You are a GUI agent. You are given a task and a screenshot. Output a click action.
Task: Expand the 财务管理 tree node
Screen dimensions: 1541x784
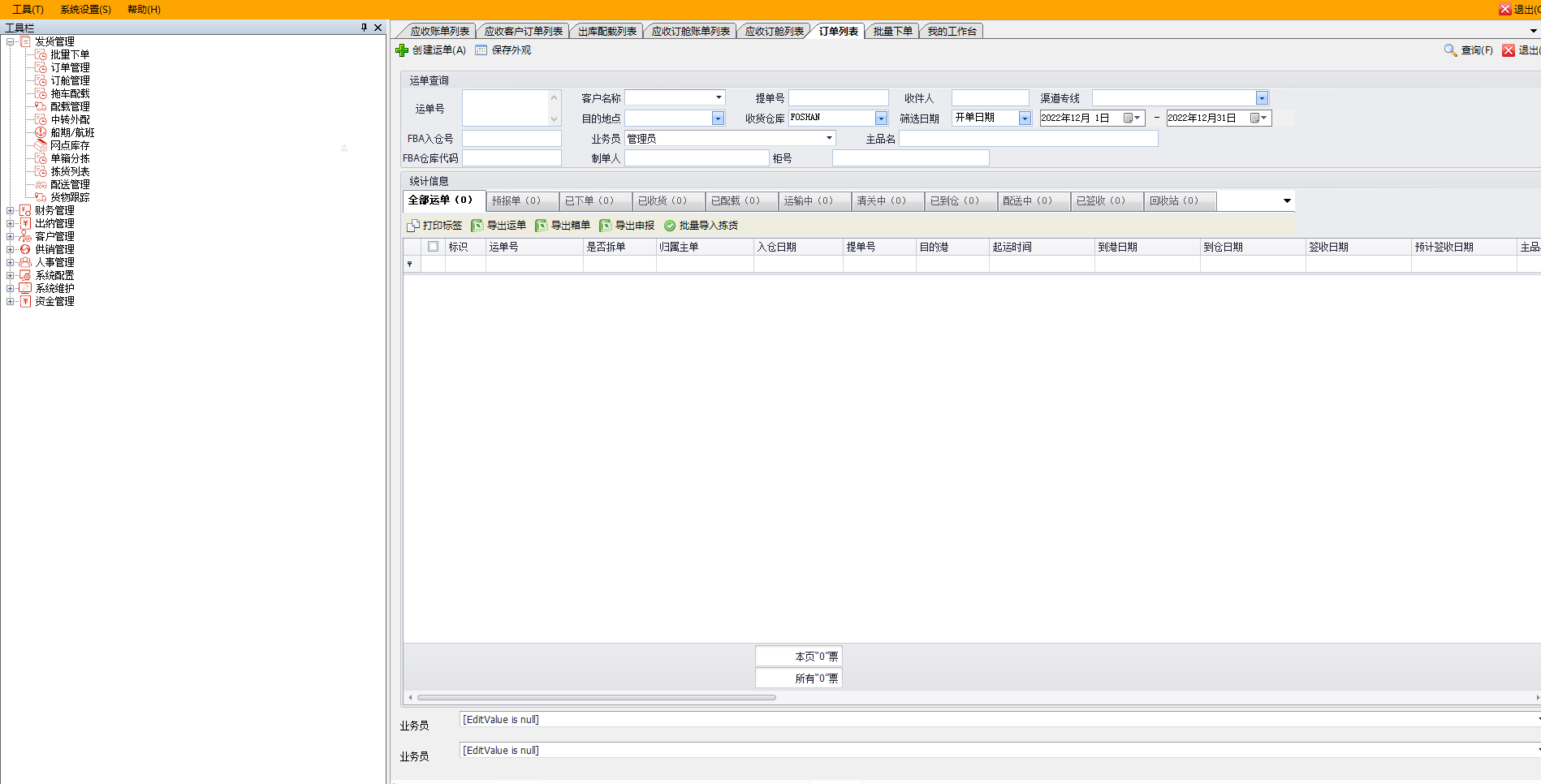coord(10,210)
